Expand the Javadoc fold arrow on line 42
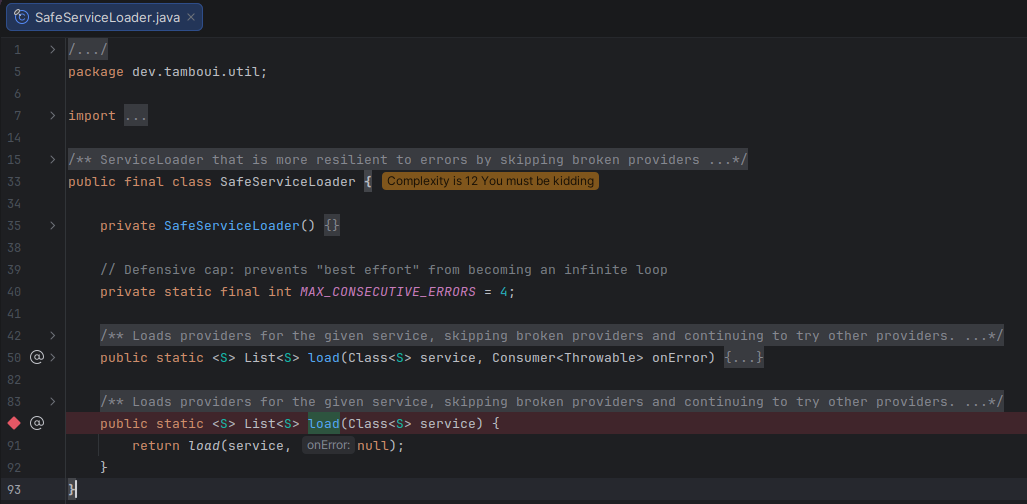Viewport: 1027px width, 504px height. (52, 336)
